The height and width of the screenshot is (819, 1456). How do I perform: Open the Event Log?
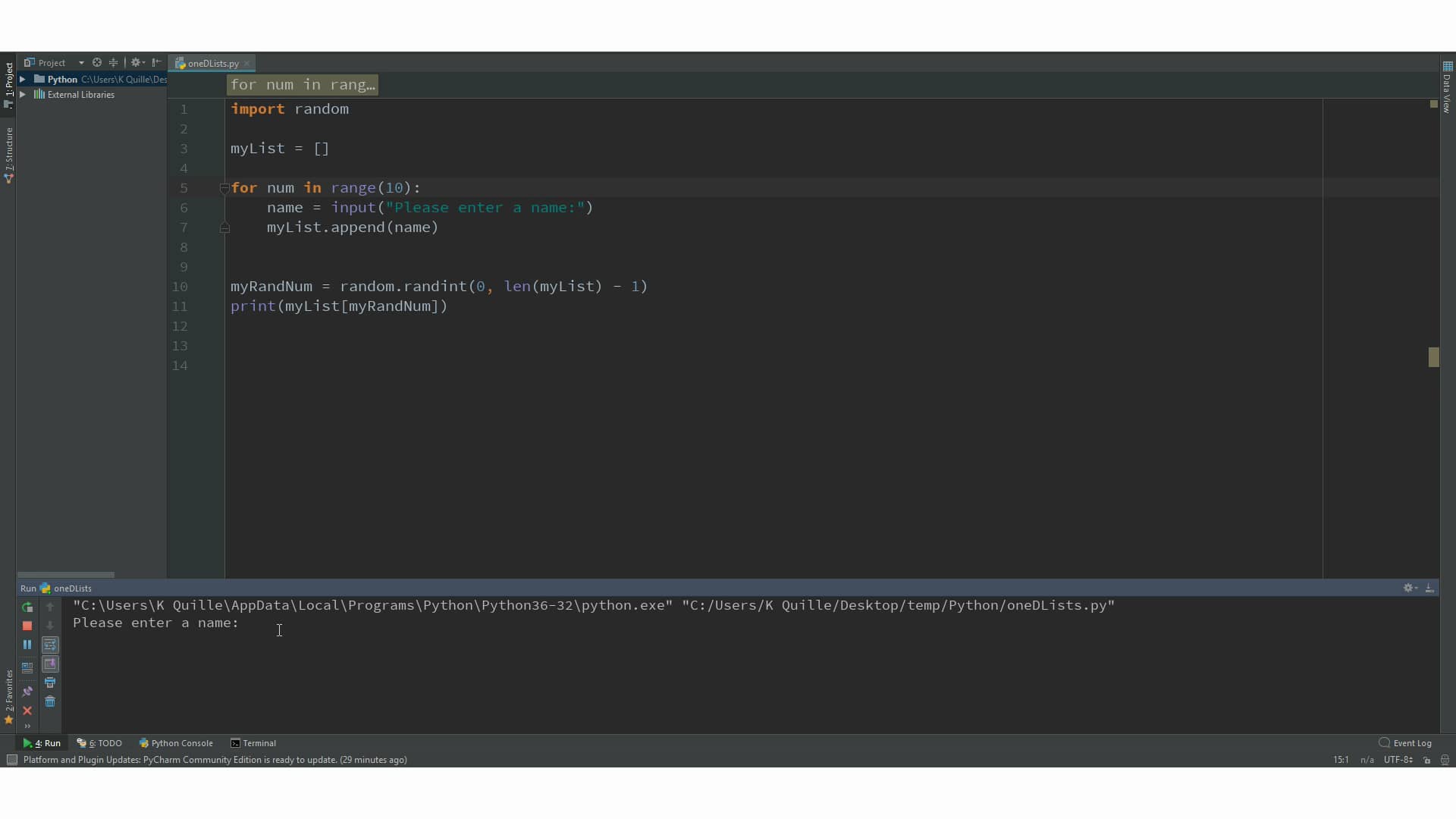[1410, 743]
